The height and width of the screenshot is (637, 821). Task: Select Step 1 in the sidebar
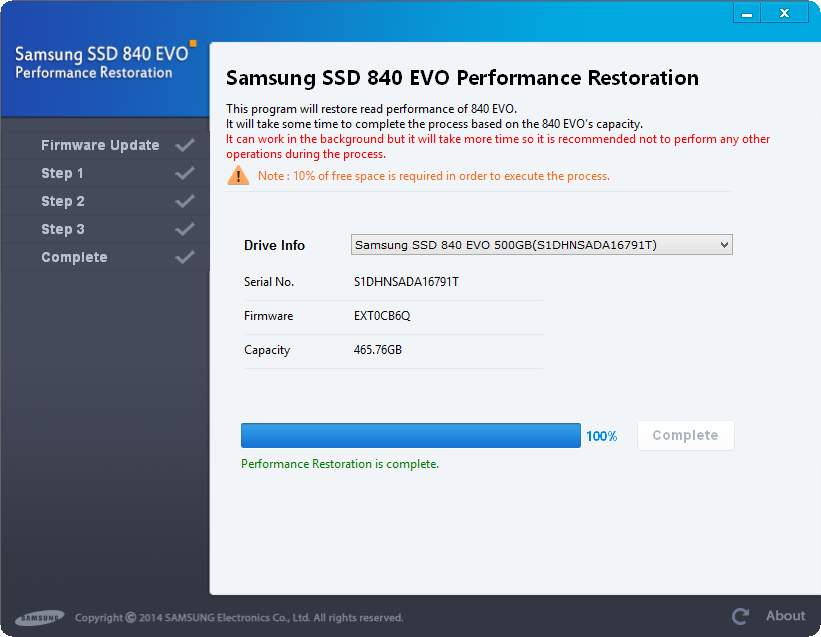point(62,173)
